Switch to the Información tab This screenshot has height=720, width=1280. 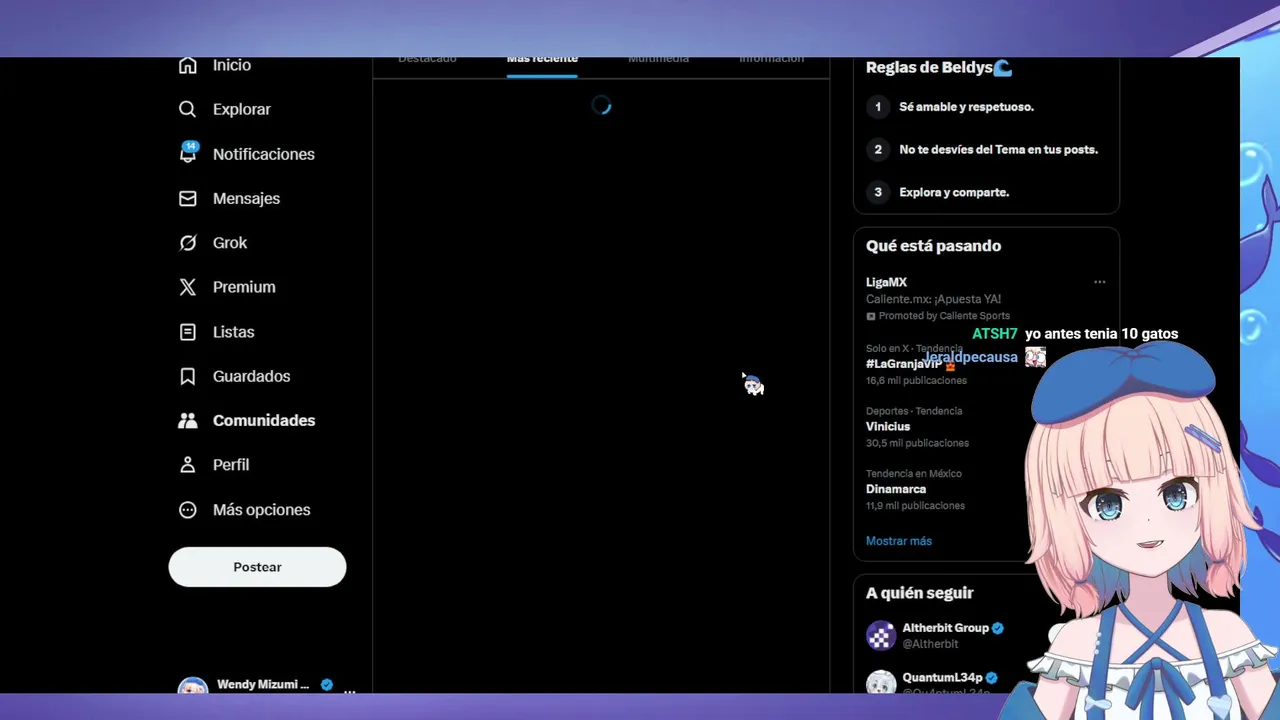pos(771,60)
